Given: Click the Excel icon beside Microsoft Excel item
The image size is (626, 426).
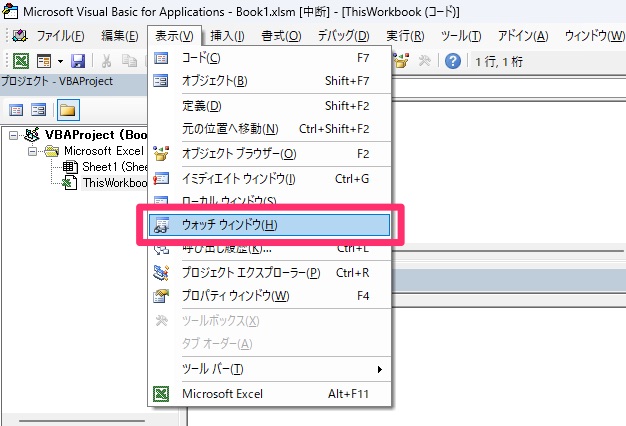Looking at the screenshot, I should 161,394.
